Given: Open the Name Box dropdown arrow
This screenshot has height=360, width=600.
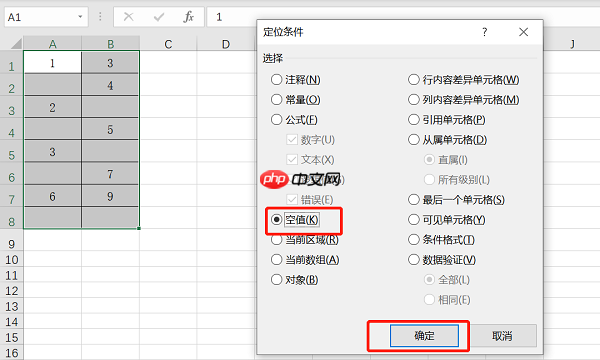Looking at the screenshot, I should (80, 17).
